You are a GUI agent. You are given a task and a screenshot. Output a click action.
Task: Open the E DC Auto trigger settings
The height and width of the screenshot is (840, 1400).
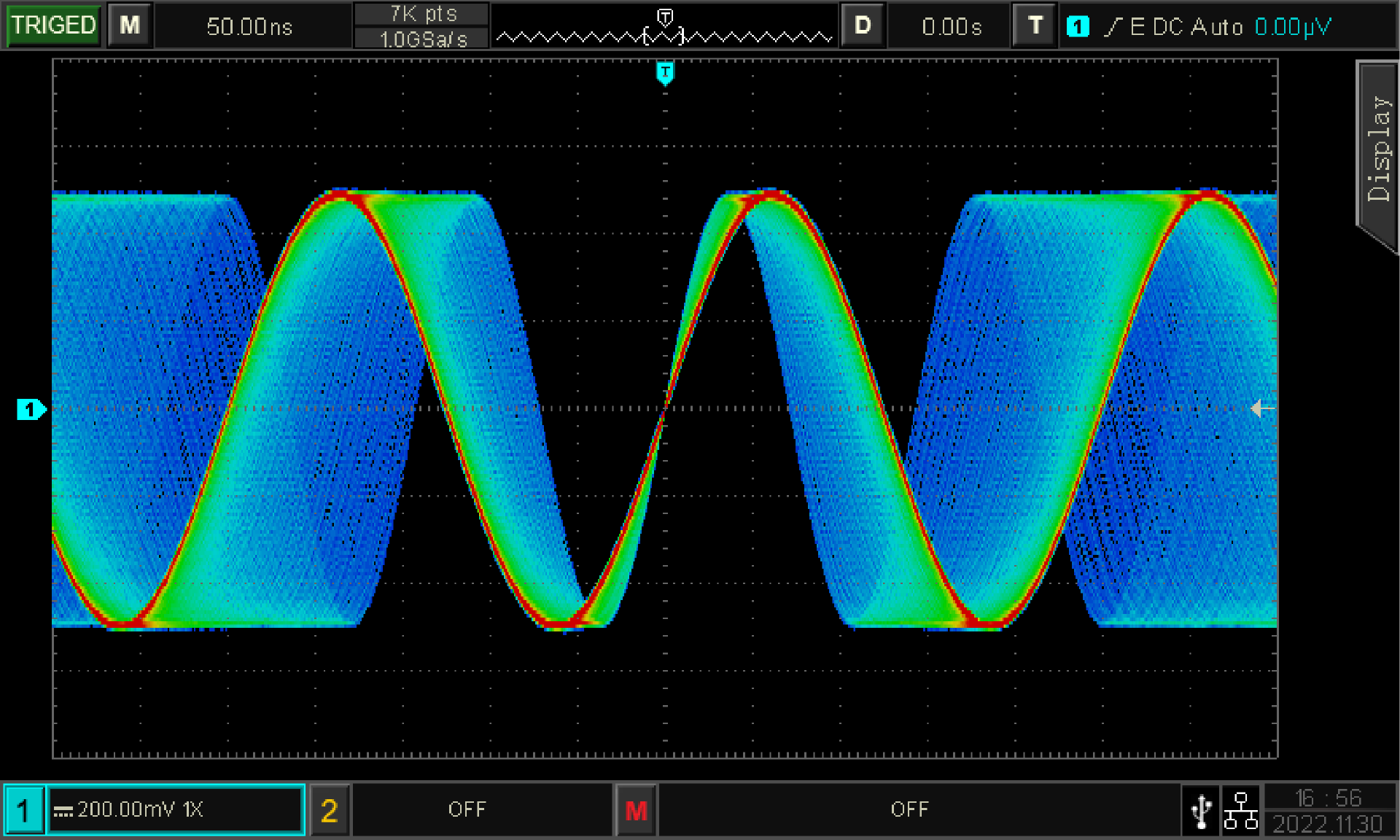[x=1174, y=27]
